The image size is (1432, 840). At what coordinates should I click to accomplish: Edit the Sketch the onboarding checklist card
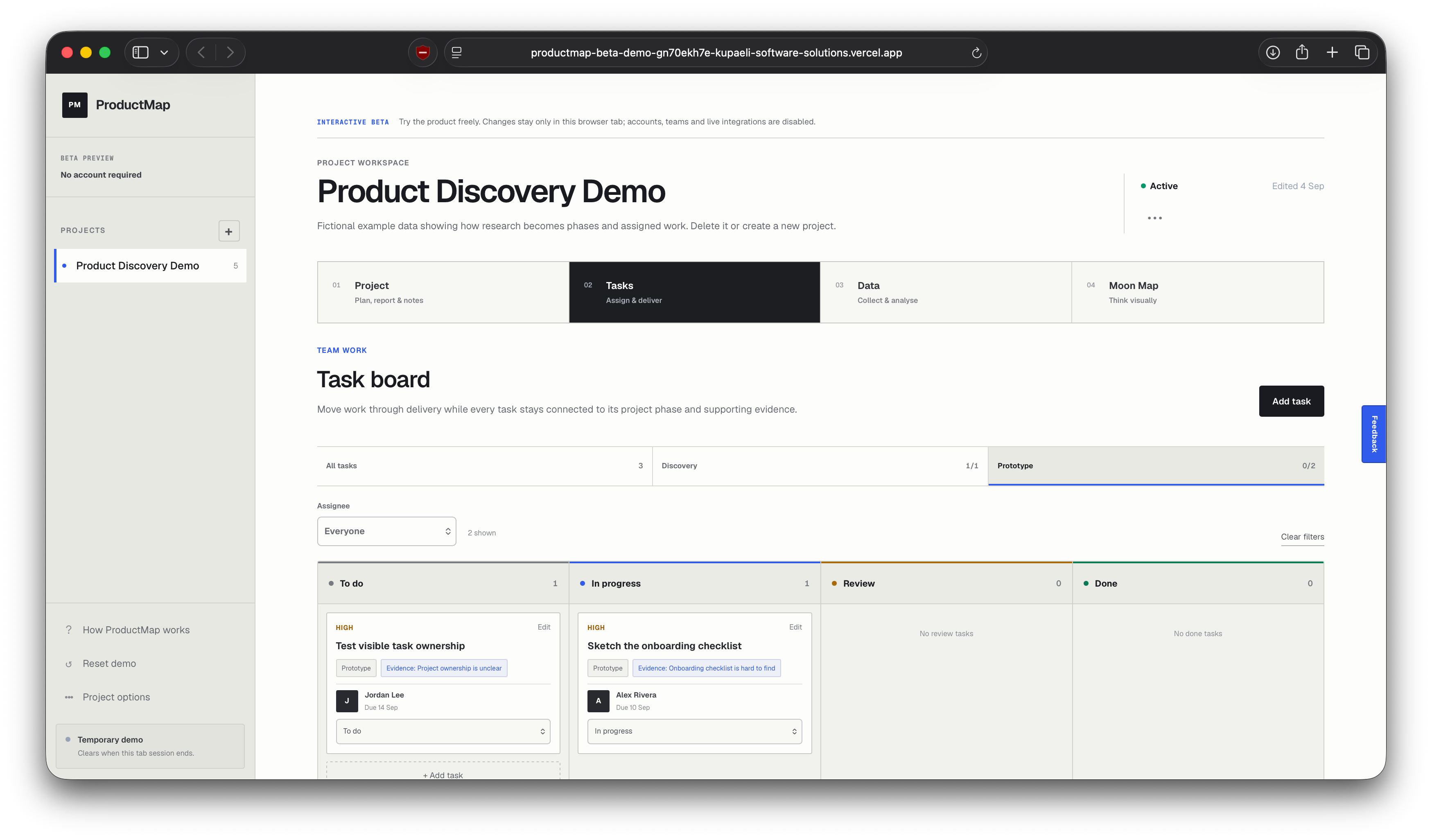point(795,627)
